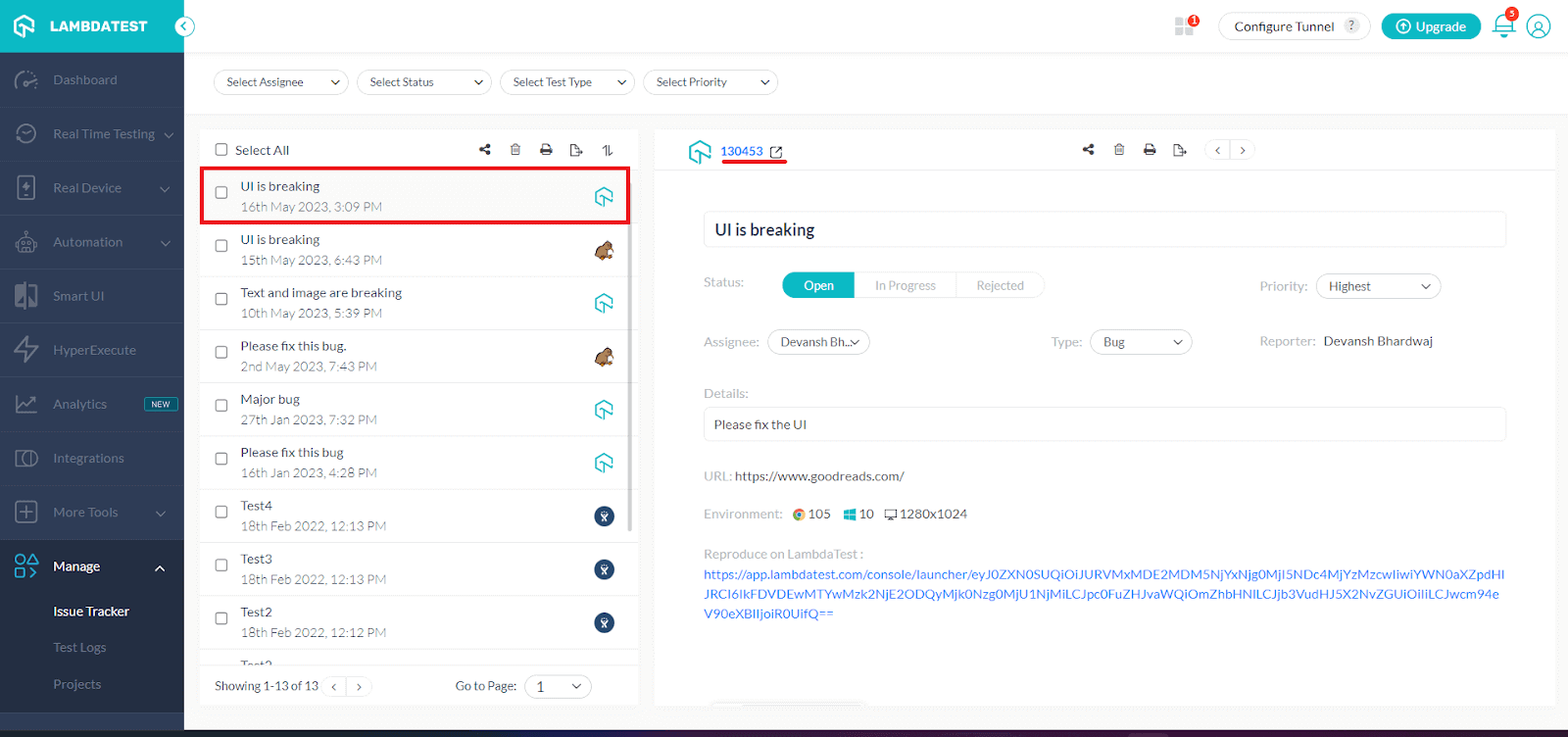Image resolution: width=1568 pixels, height=737 pixels.
Task: Open the Select Test Type filter dropdown
Action: coord(567,82)
